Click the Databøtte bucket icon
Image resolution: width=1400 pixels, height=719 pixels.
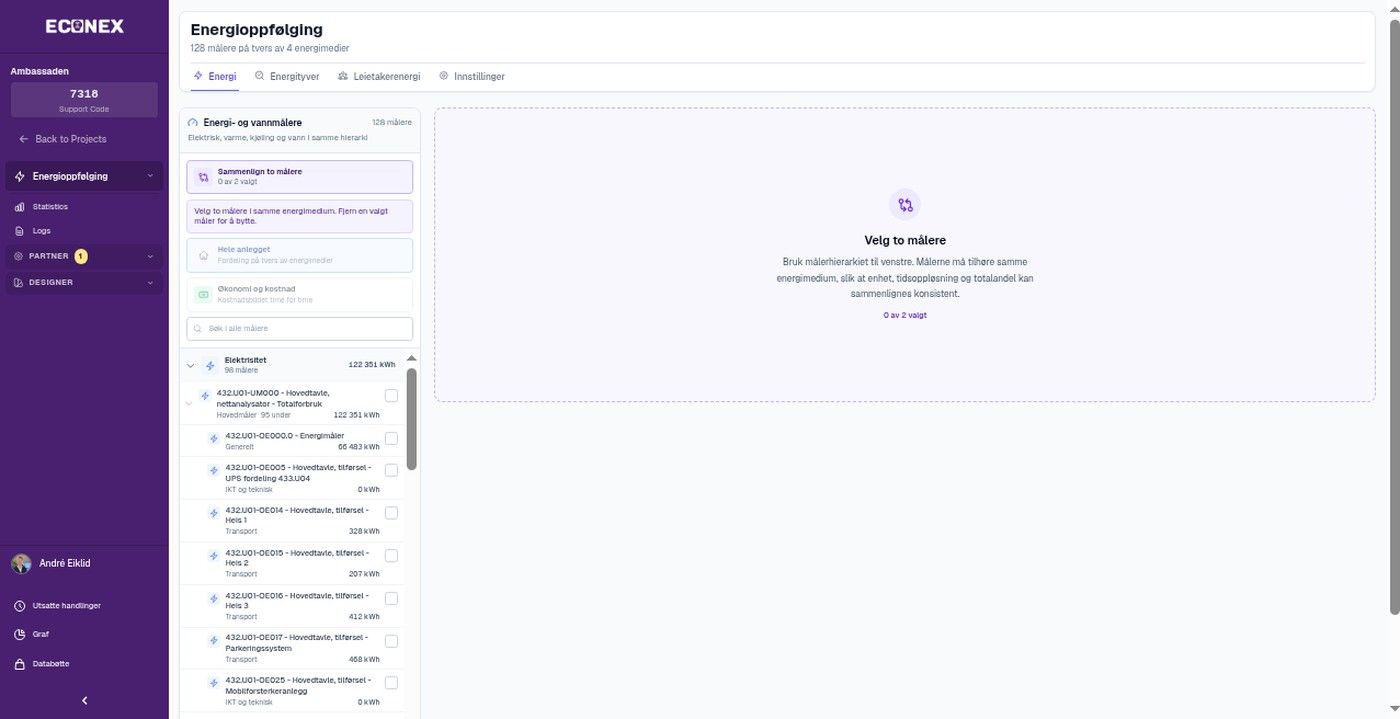(19, 664)
